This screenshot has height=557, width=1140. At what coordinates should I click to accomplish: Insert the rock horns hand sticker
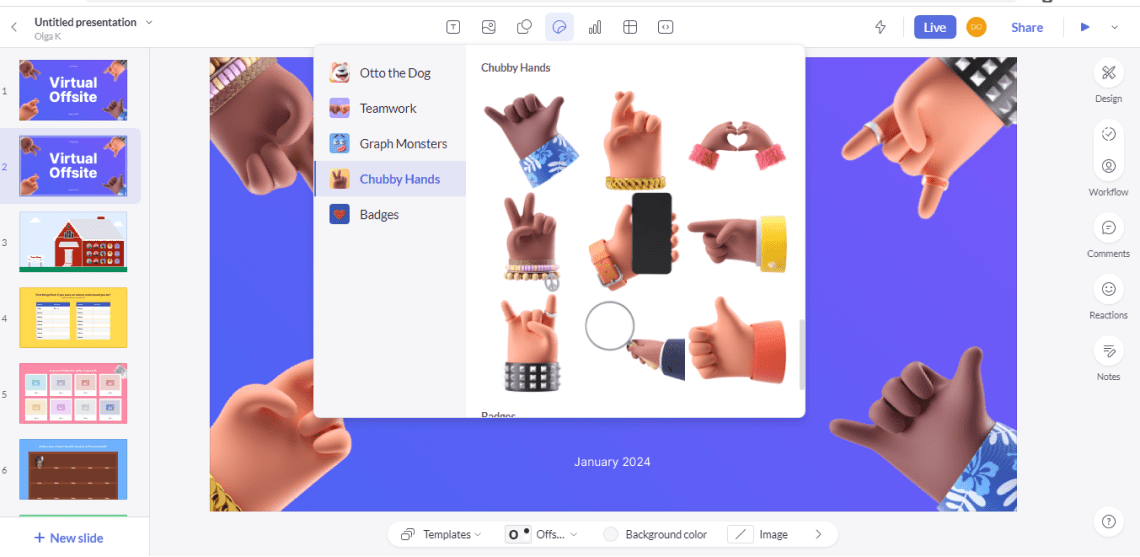coord(531,343)
